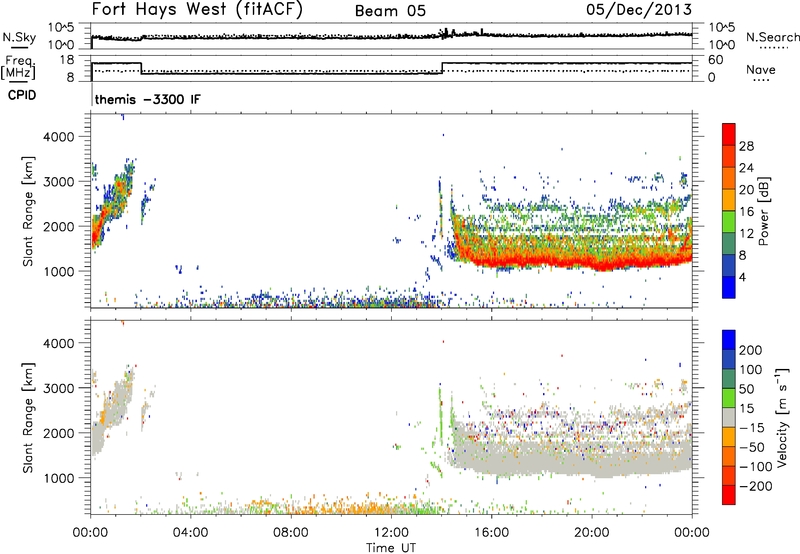Click the '-15' label on Velocity color bar
Image resolution: width=800 pixels, height=554 pixels.
[x=752, y=428]
